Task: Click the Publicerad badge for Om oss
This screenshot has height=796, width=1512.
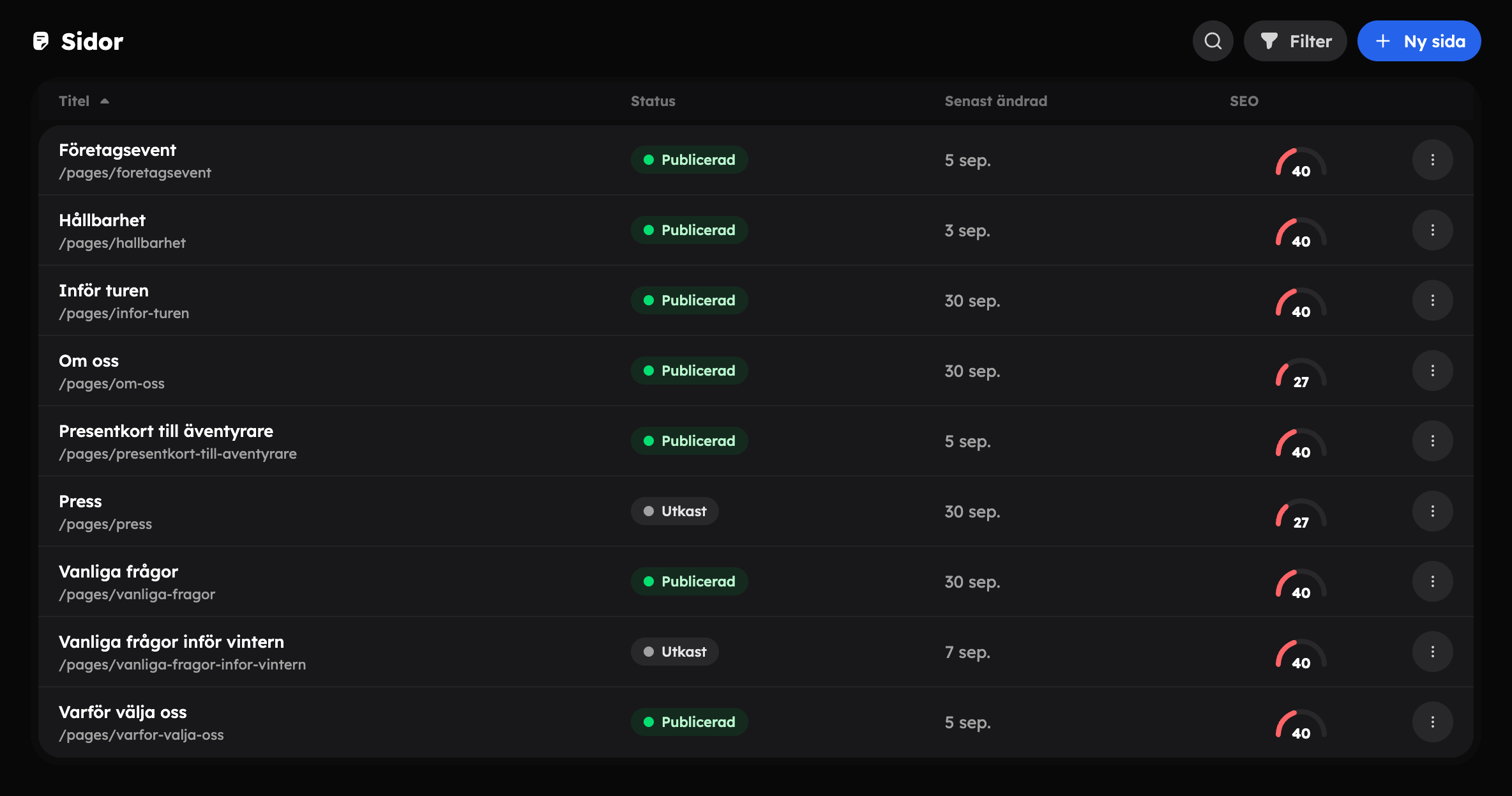Action: tap(689, 371)
